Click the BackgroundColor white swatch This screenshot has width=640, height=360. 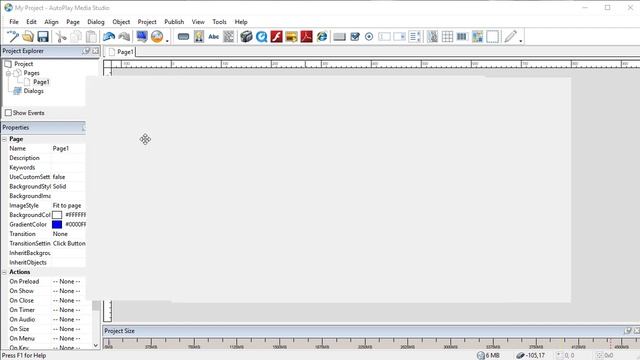point(57,215)
